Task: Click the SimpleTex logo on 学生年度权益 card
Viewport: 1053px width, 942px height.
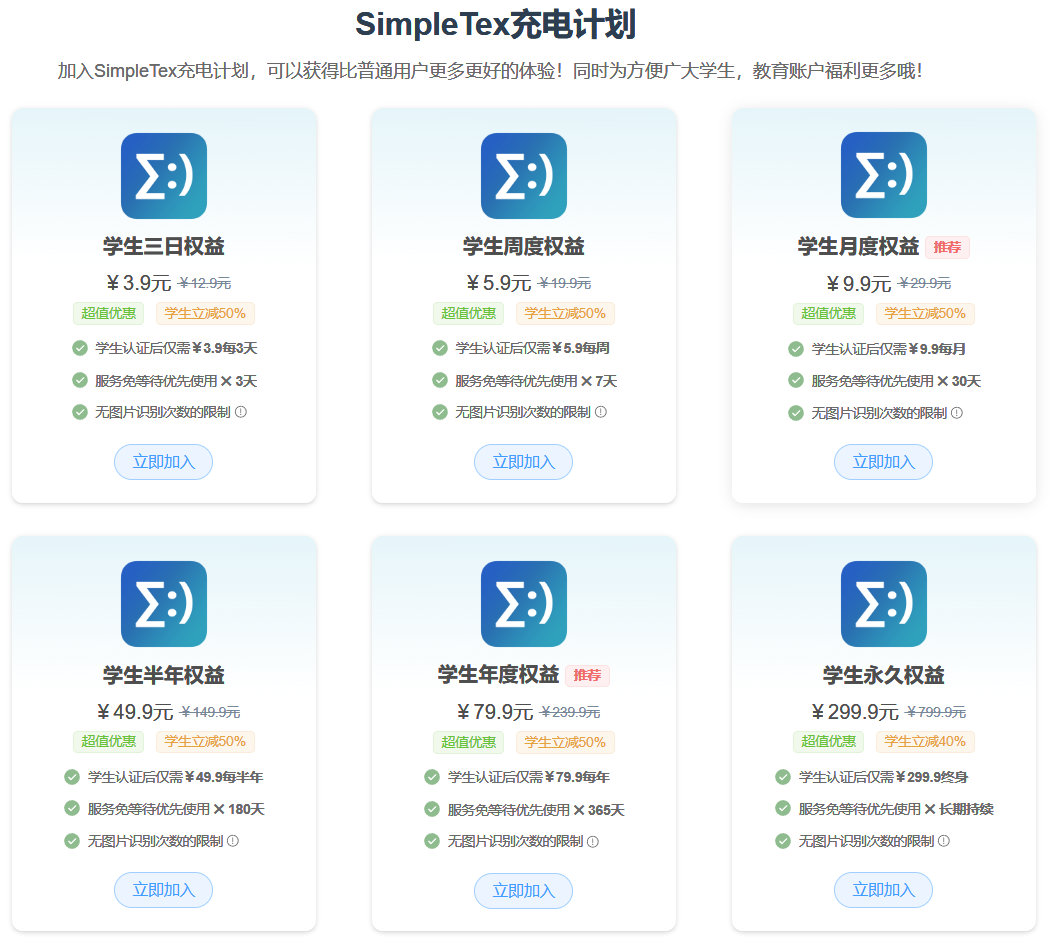Action: coord(524,604)
